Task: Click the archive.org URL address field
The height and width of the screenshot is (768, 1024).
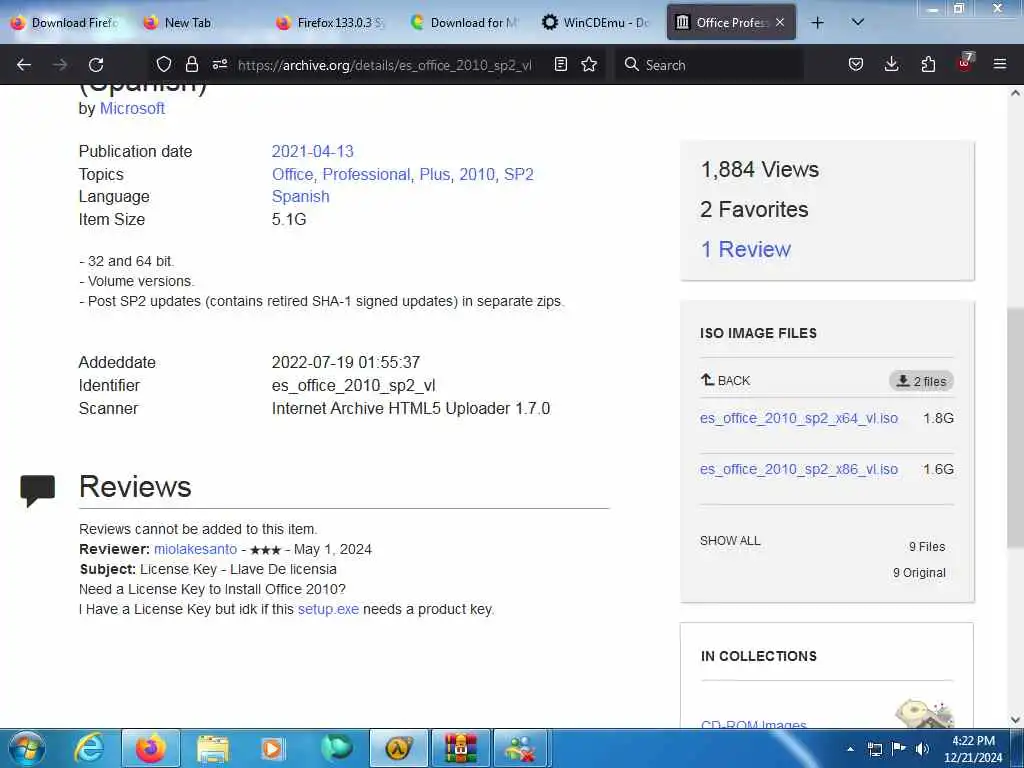Action: coord(384,65)
